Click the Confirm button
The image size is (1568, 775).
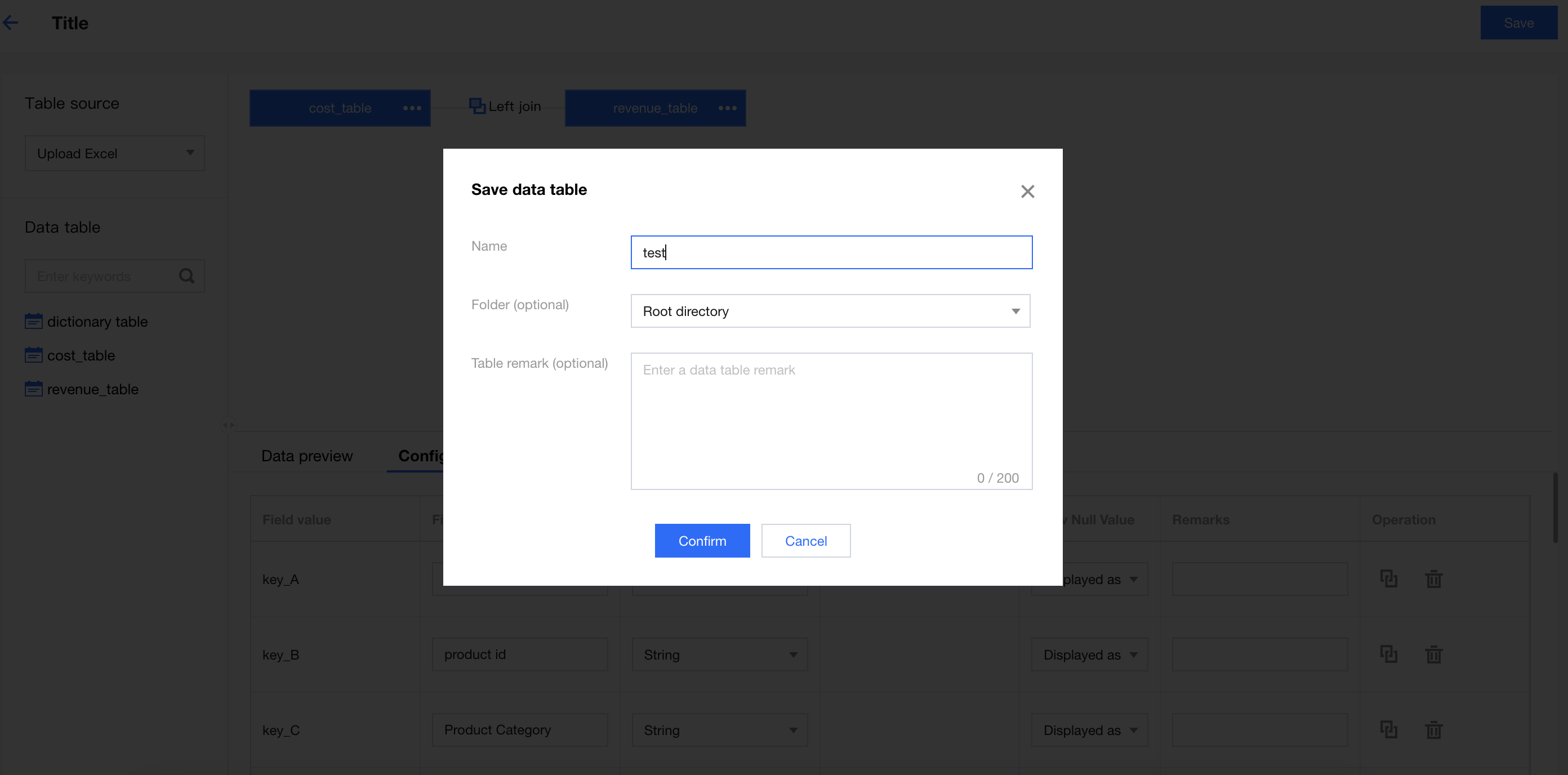[x=702, y=541]
